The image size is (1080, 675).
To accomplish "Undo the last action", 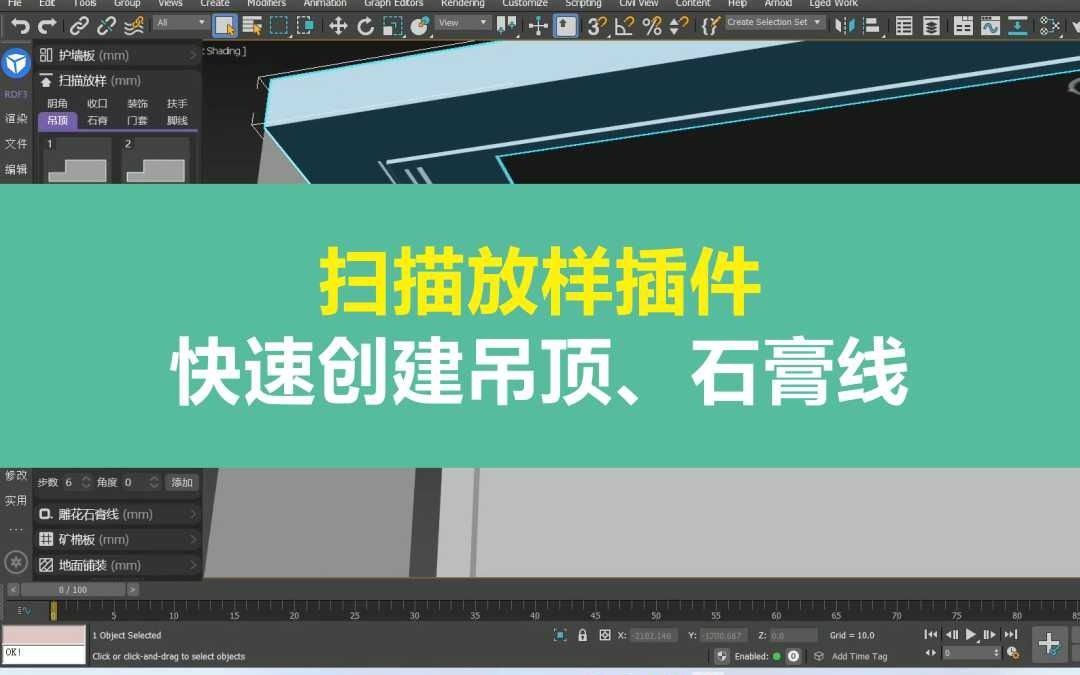I will (x=20, y=26).
